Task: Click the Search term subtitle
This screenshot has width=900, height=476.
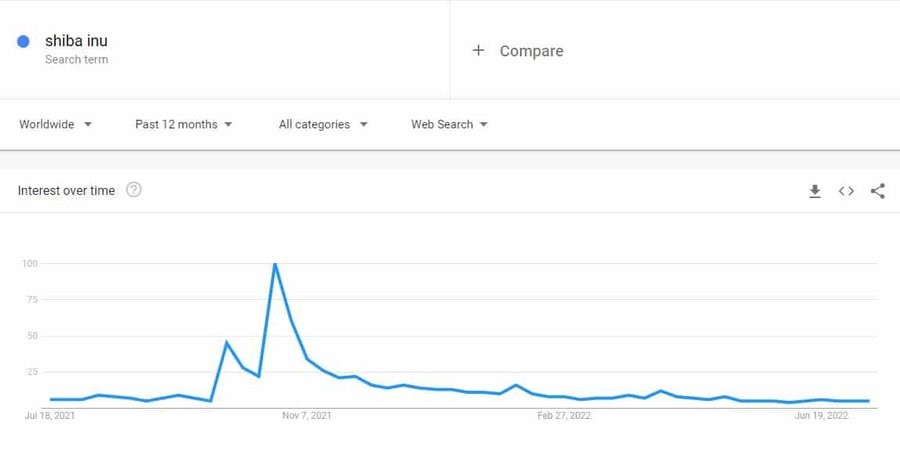Action: (x=76, y=59)
